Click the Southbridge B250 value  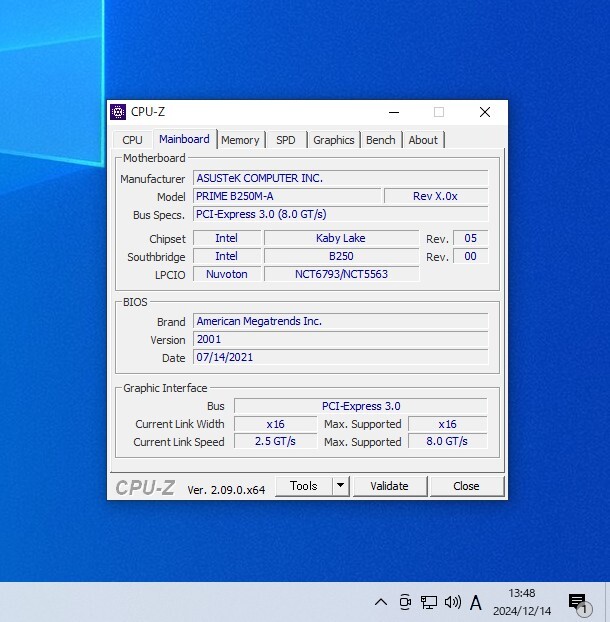(341, 256)
